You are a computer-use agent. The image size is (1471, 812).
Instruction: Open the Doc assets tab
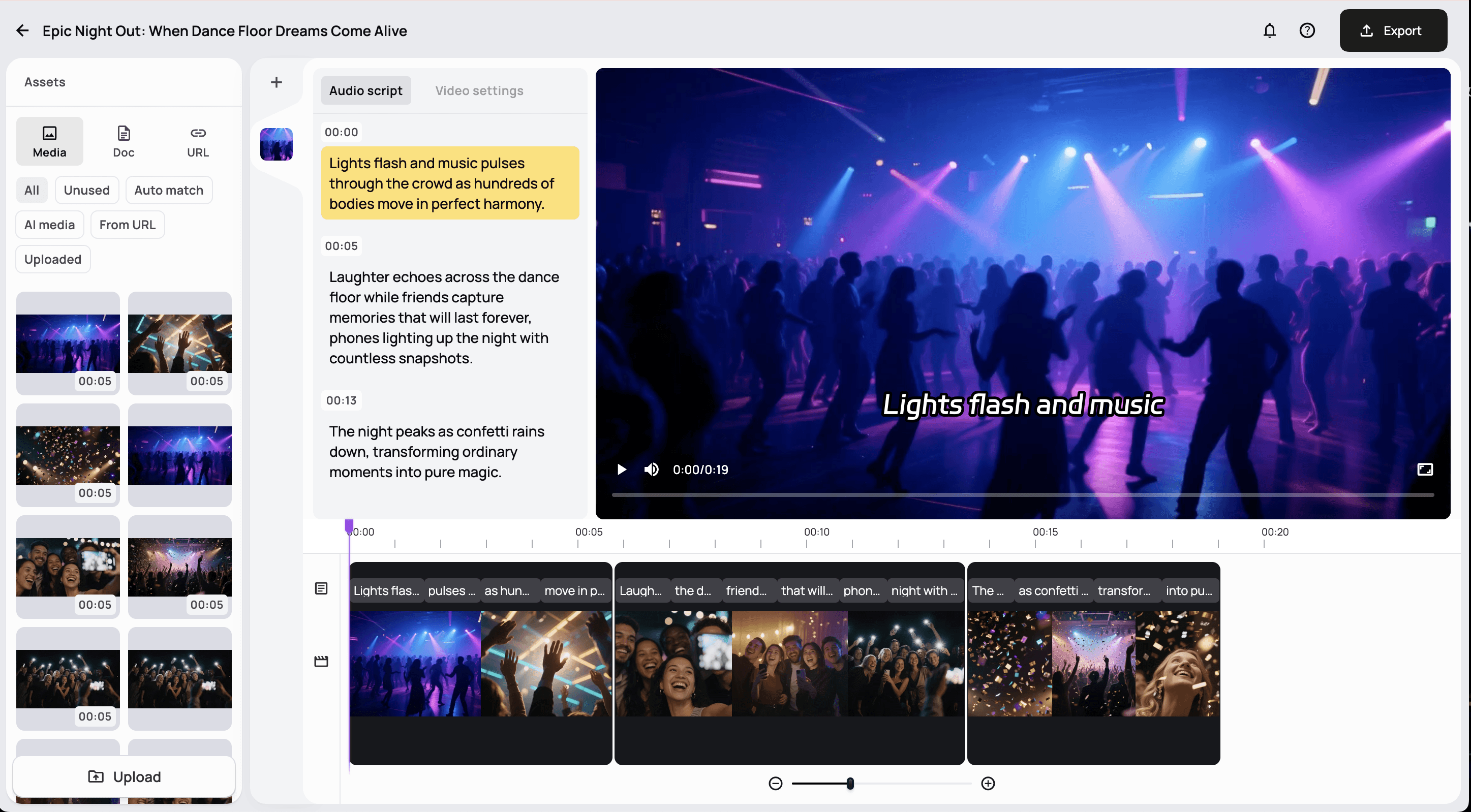124,141
